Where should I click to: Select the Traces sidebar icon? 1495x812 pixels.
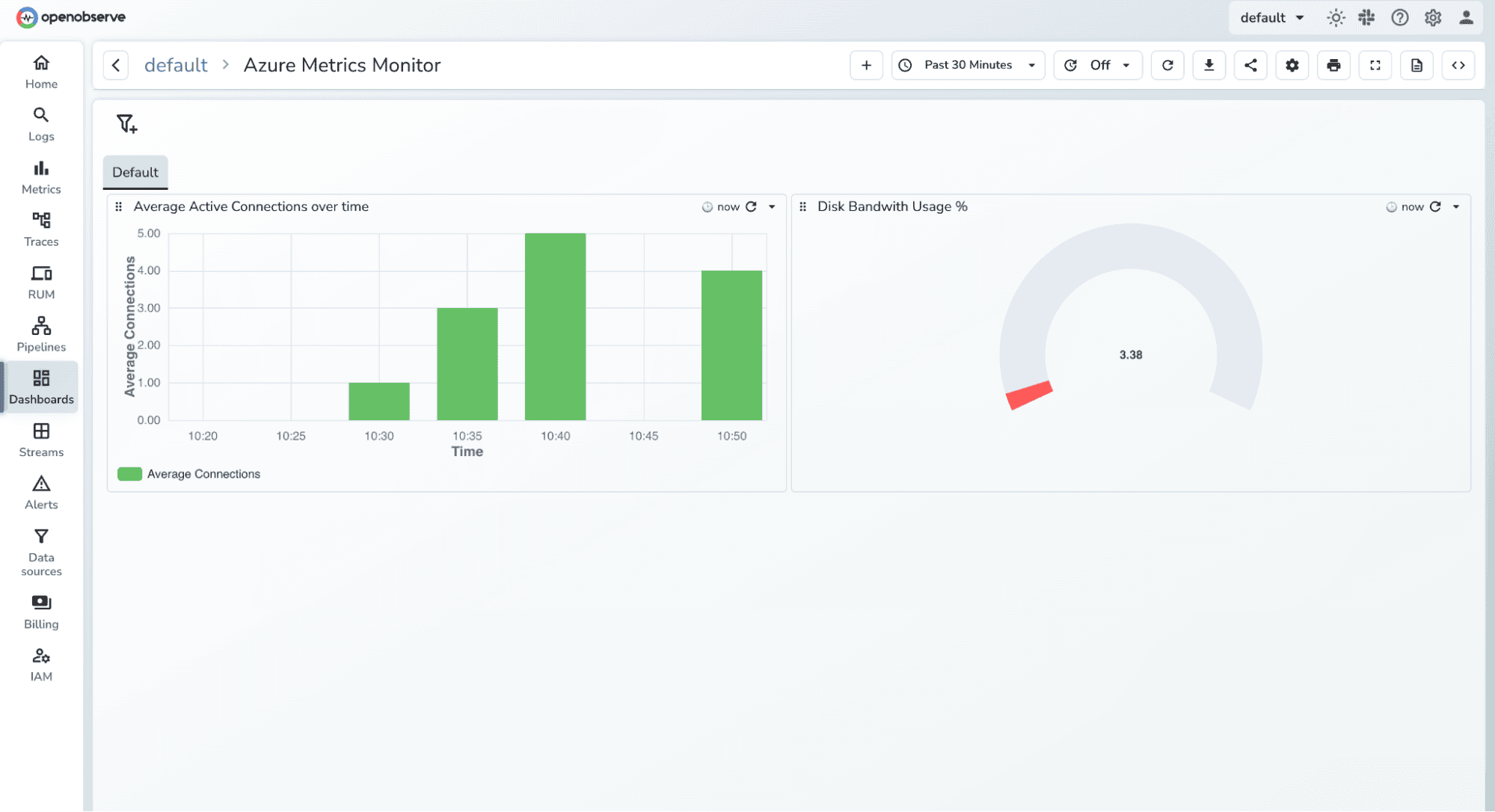40,228
